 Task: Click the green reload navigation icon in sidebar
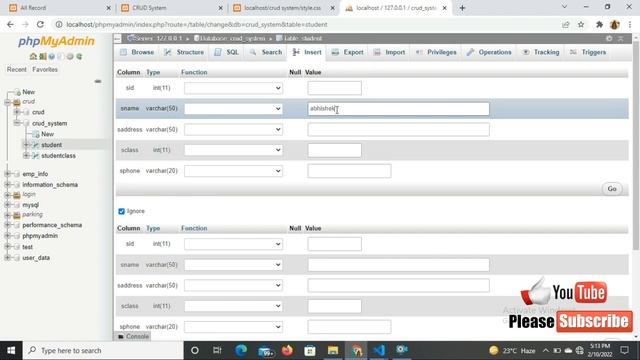(79, 56)
